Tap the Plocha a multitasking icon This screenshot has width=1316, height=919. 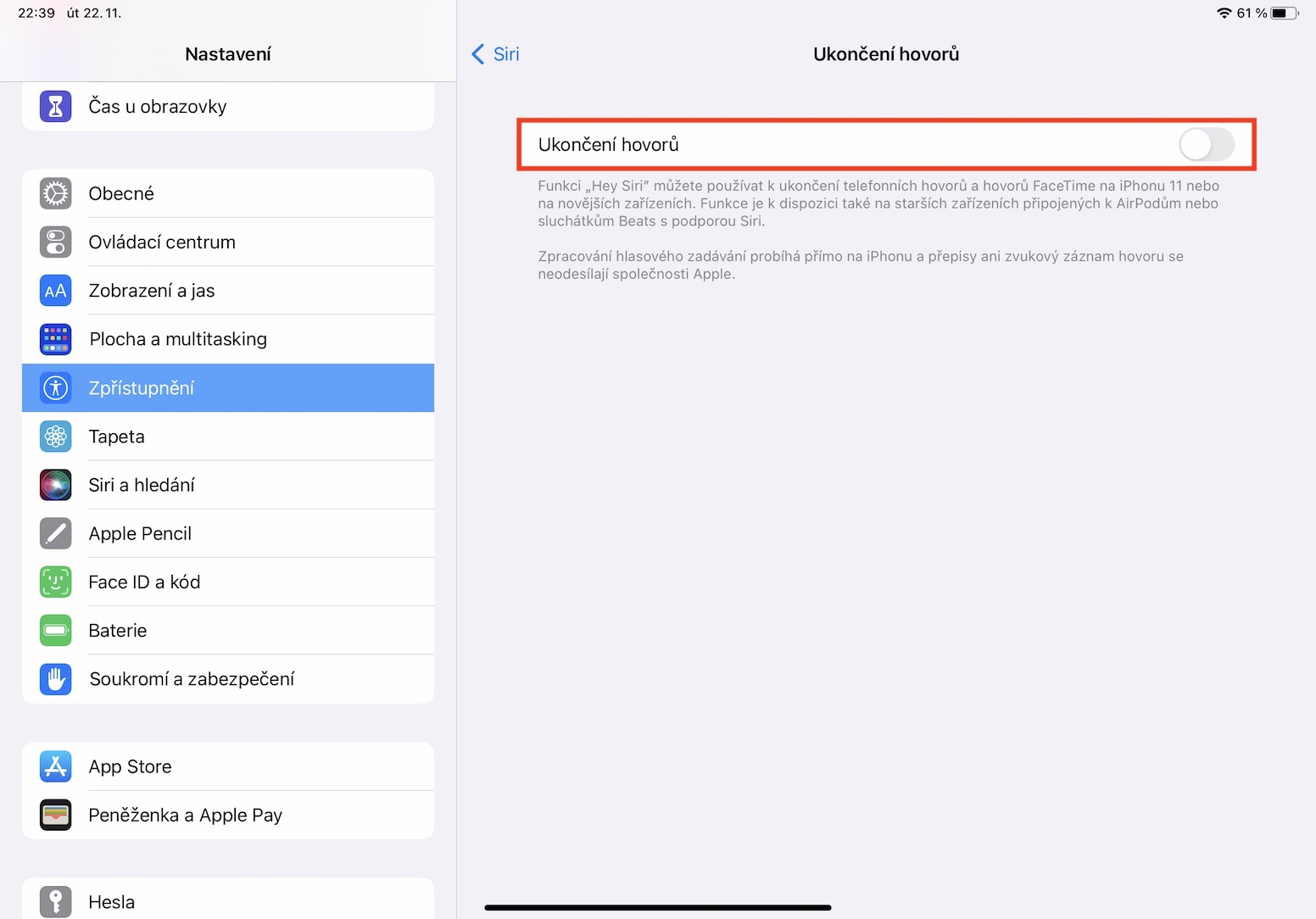pos(56,339)
